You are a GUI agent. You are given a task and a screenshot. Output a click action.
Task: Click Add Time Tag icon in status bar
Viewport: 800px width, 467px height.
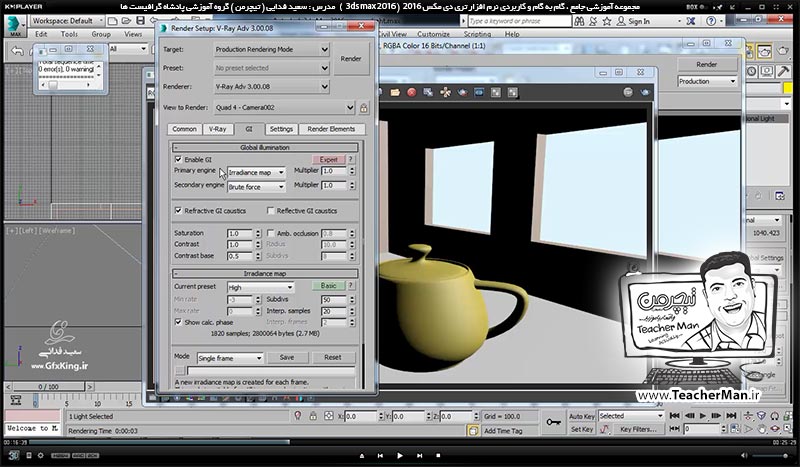473,431
